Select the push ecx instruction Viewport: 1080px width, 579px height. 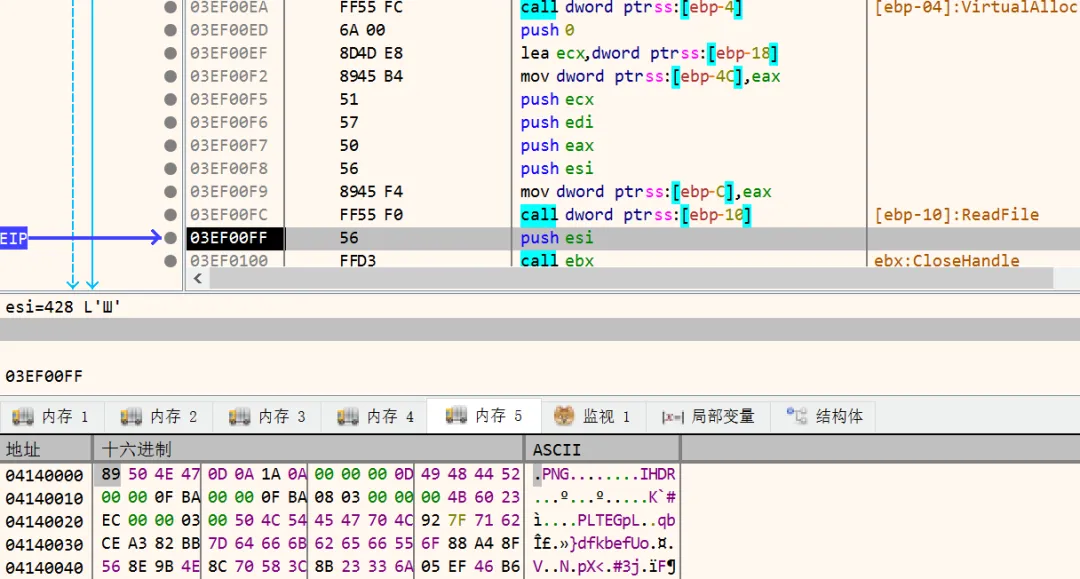tap(557, 99)
